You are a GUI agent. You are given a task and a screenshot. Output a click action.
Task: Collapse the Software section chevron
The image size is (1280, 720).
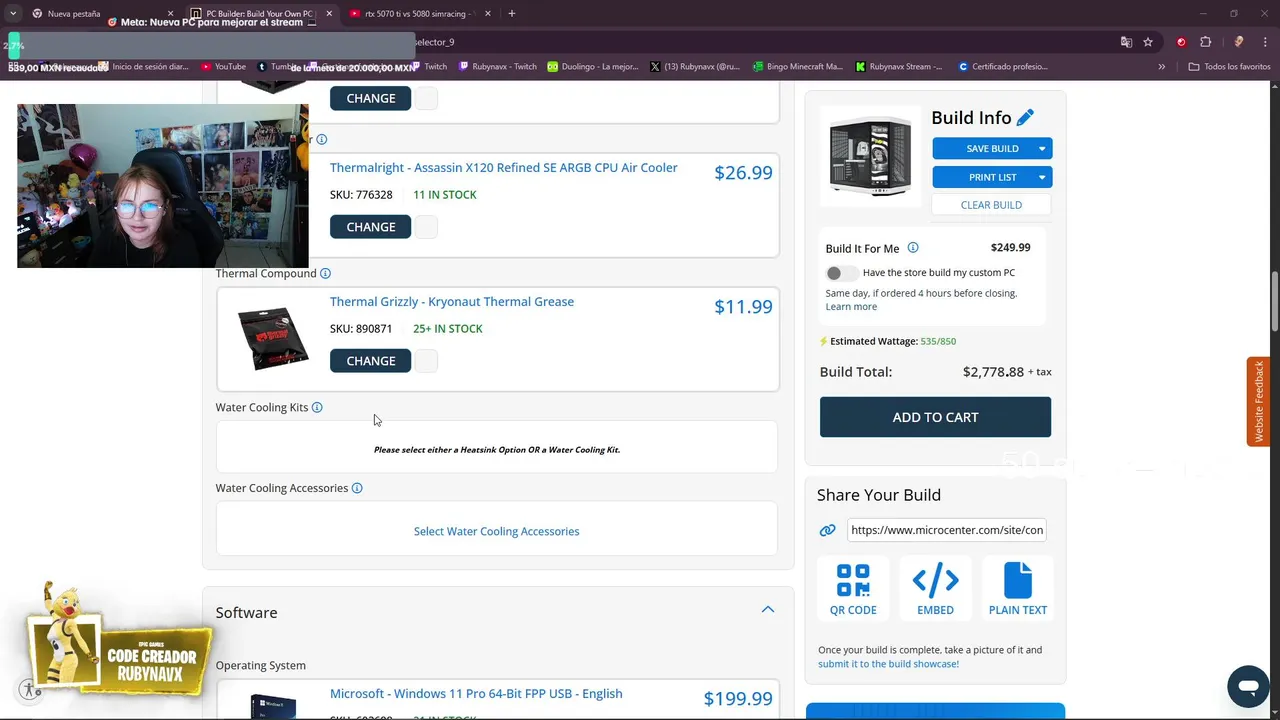pyautogui.click(x=768, y=609)
